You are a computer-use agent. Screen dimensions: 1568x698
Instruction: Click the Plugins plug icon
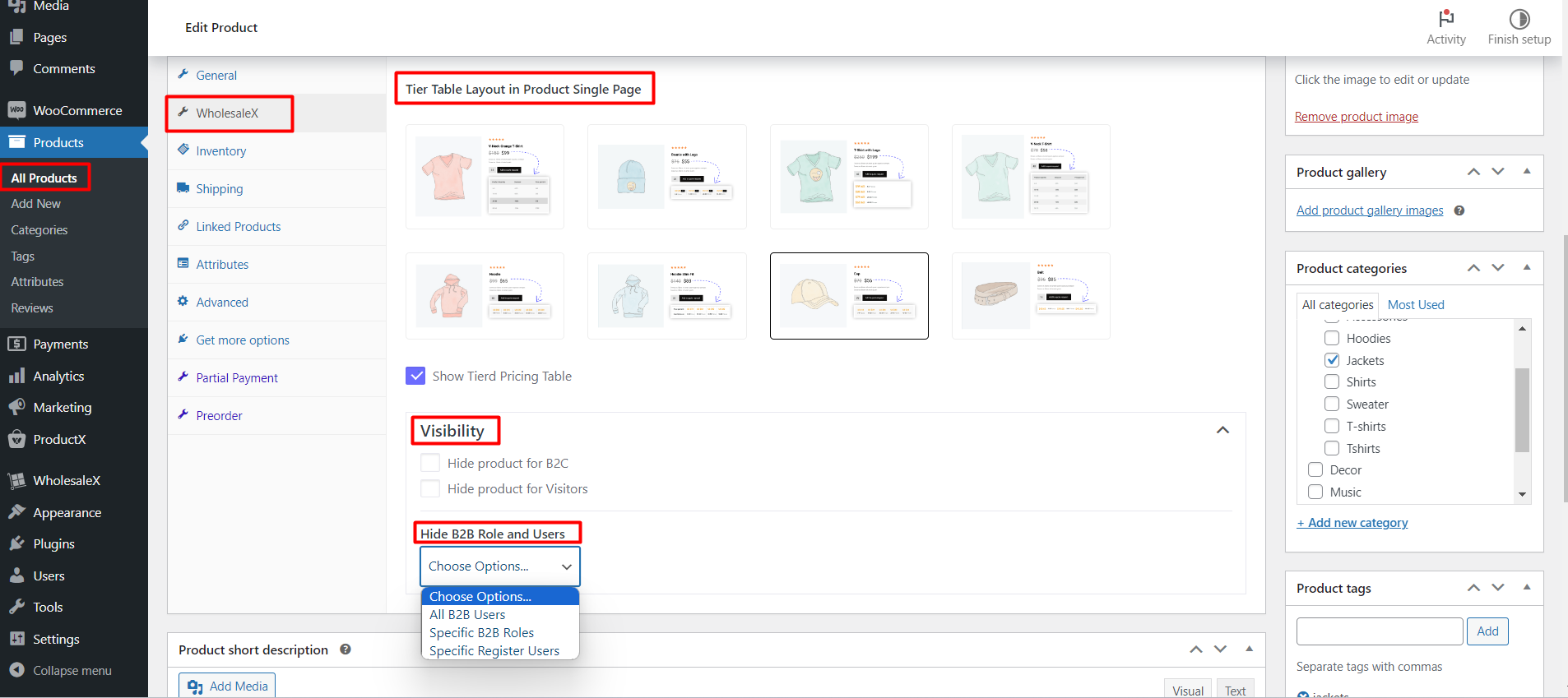point(16,543)
